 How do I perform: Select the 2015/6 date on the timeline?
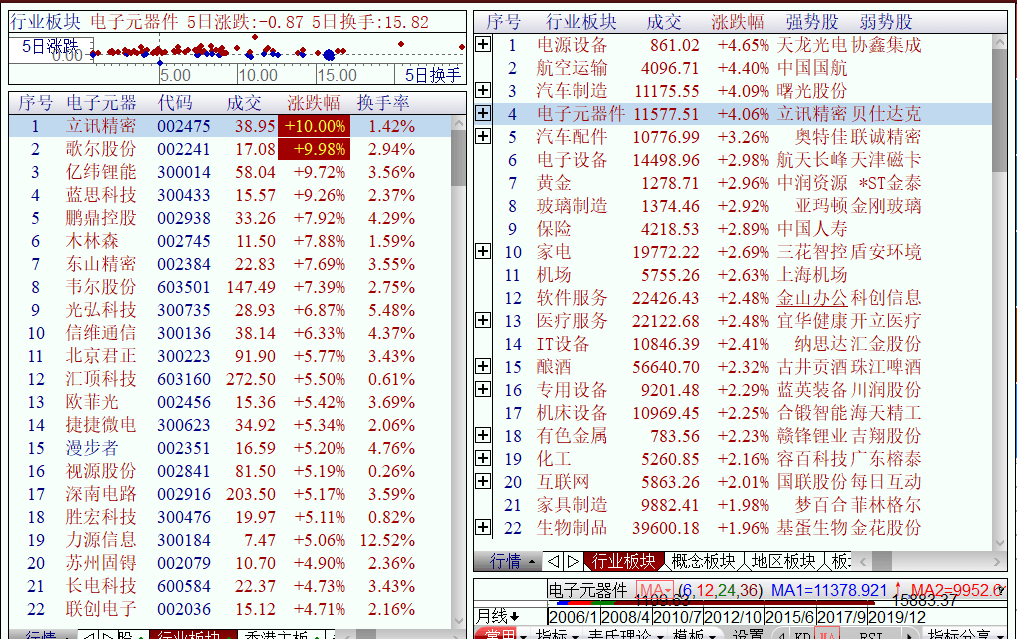[789, 617]
